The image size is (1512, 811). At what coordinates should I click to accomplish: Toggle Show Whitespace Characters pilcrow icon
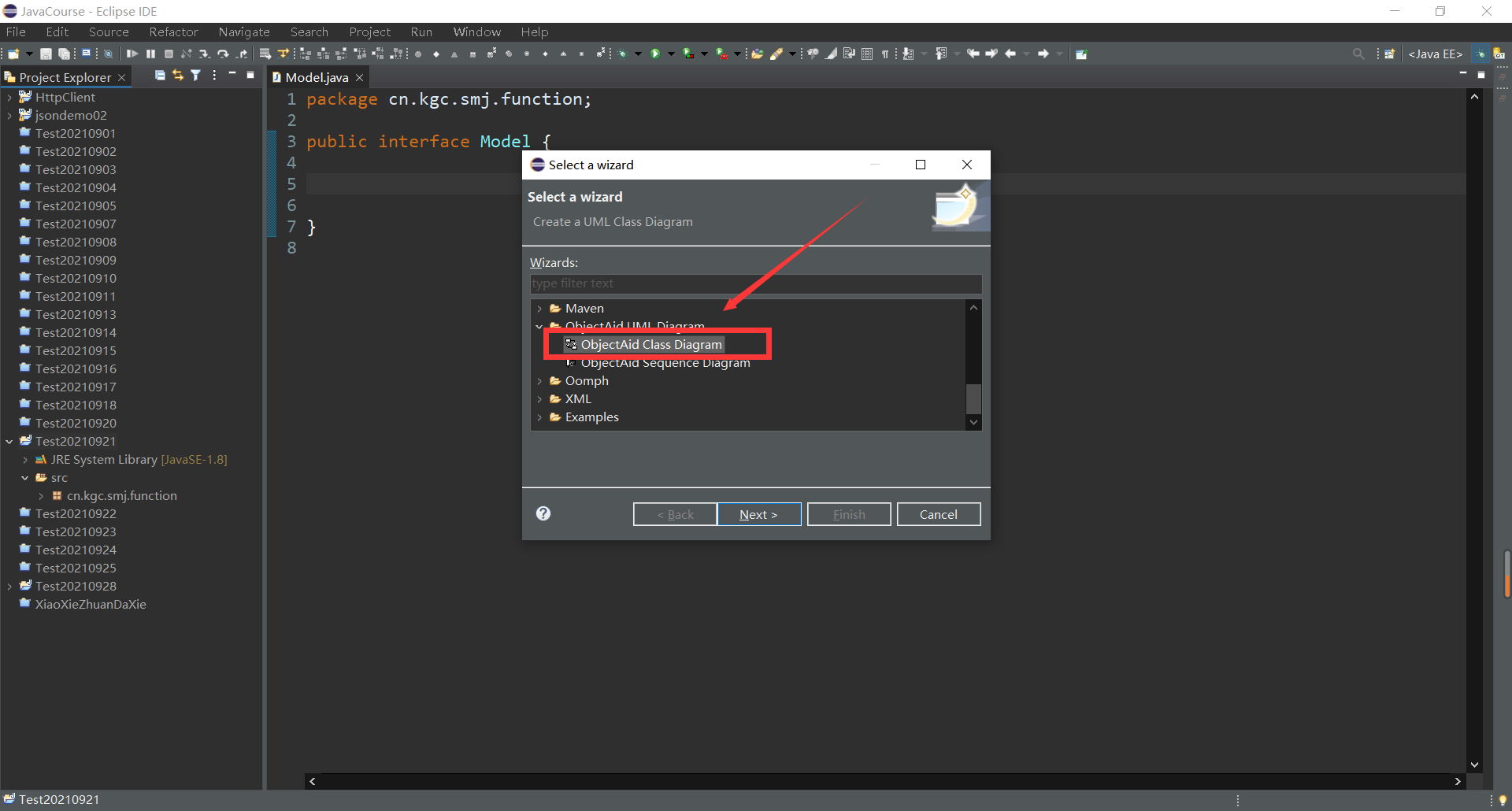[x=885, y=54]
